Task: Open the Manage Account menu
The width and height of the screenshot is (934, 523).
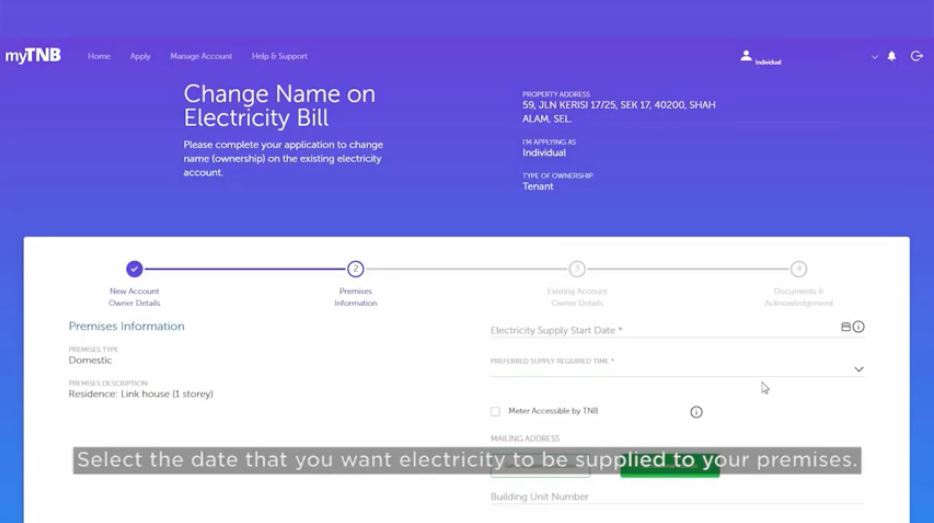Action: [x=201, y=57]
